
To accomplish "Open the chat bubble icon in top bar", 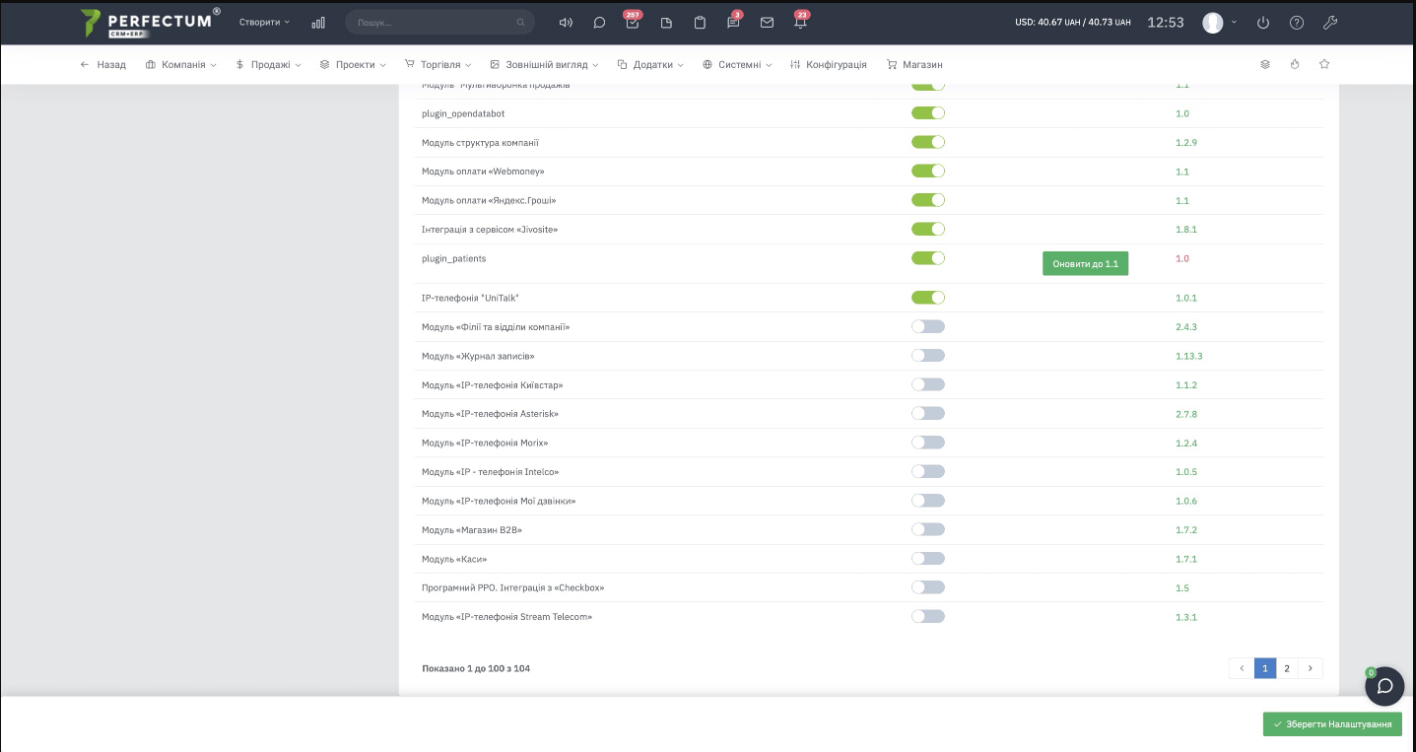I will click(x=599, y=22).
